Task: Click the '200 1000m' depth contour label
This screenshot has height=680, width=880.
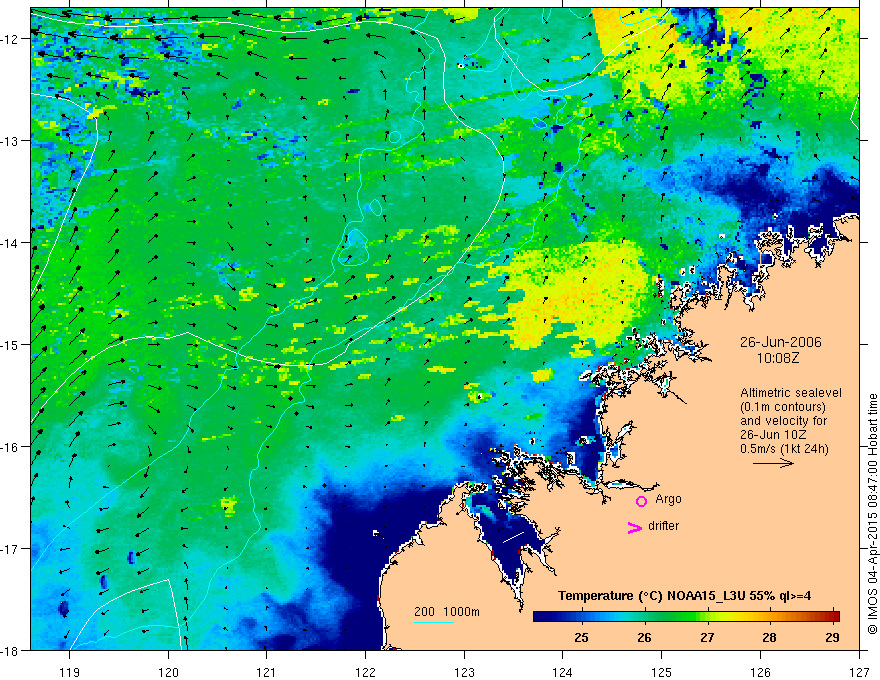Action: point(447,612)
